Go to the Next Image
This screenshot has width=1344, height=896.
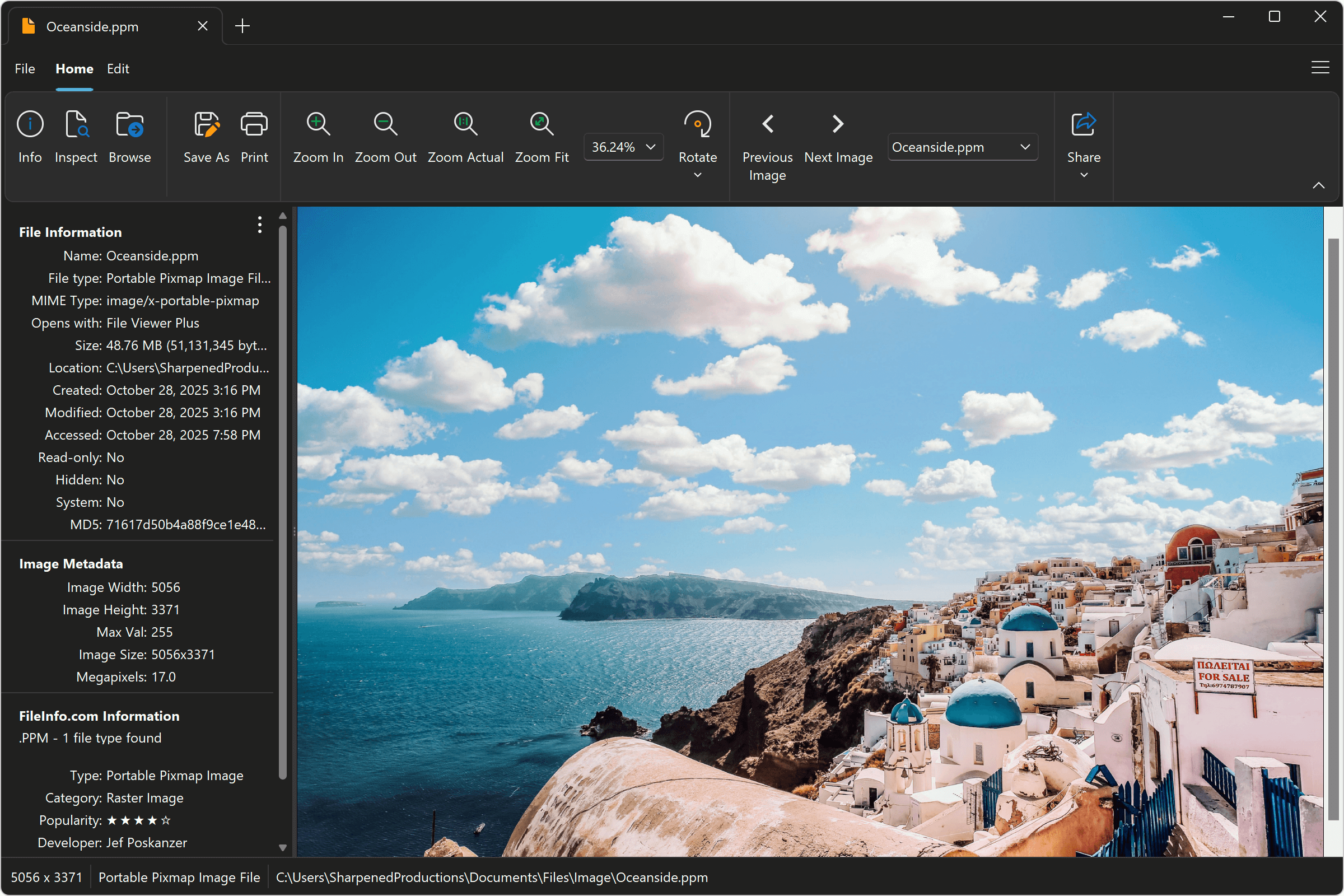pos(837,123)
